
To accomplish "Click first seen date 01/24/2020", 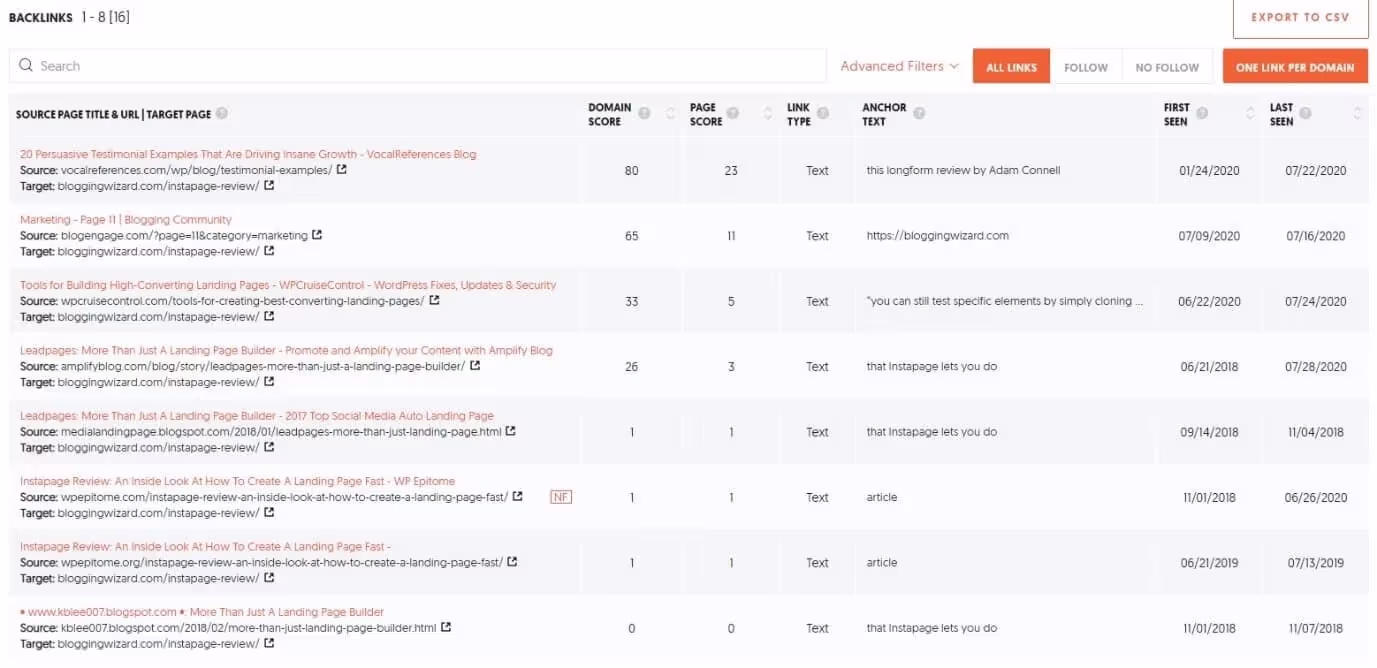I will tap(1209, 170).
